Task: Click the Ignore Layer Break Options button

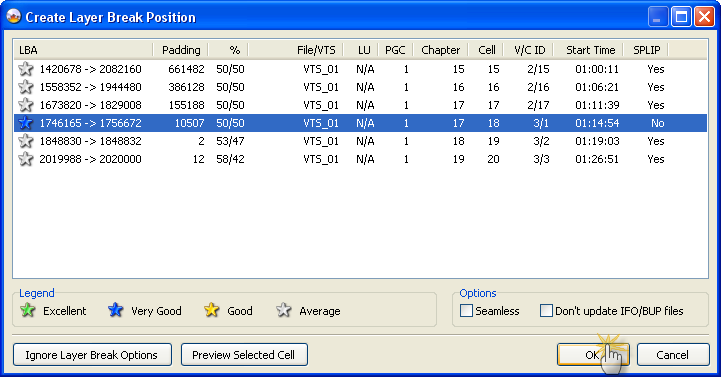Action: click(x=92, y=355)
